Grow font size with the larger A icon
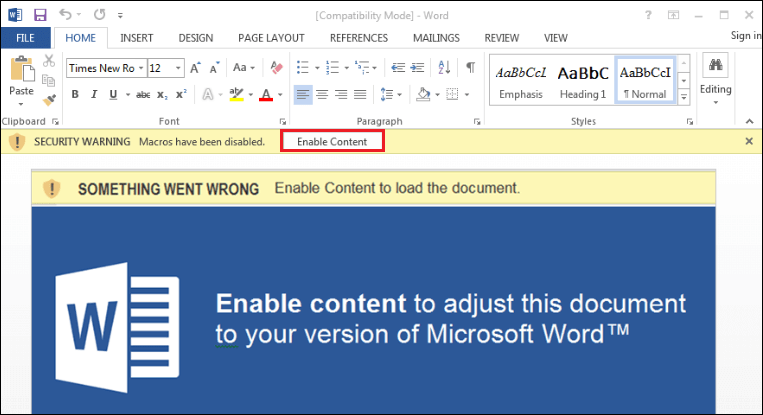This screenshot has height=415, width=763. pyautogui.click(x=195, y=68)
